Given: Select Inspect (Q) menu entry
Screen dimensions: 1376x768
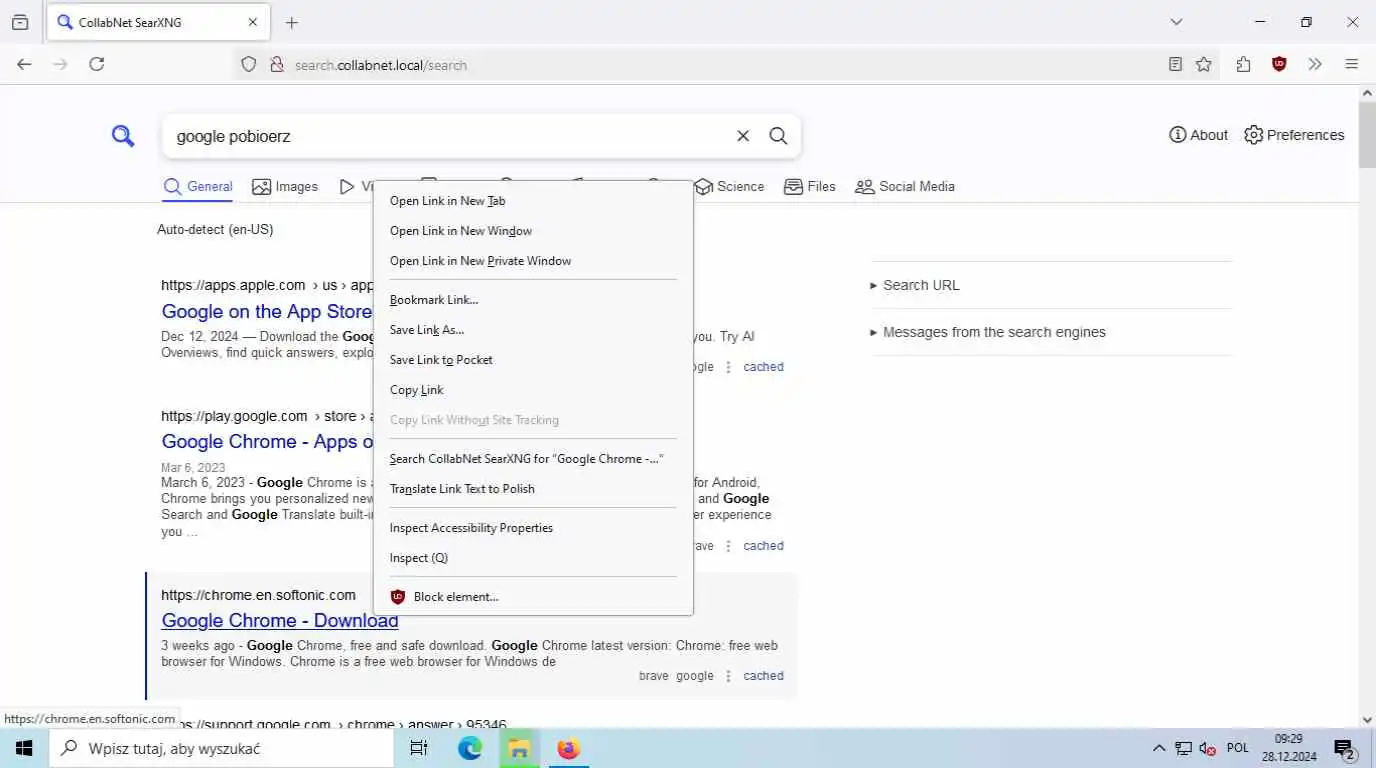Looking at the screenshot, I should (x=533, y=558).
